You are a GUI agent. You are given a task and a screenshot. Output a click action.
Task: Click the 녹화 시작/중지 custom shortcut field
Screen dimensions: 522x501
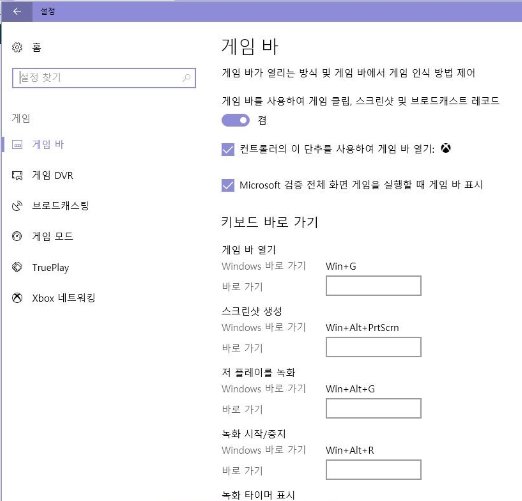point(374,469)
